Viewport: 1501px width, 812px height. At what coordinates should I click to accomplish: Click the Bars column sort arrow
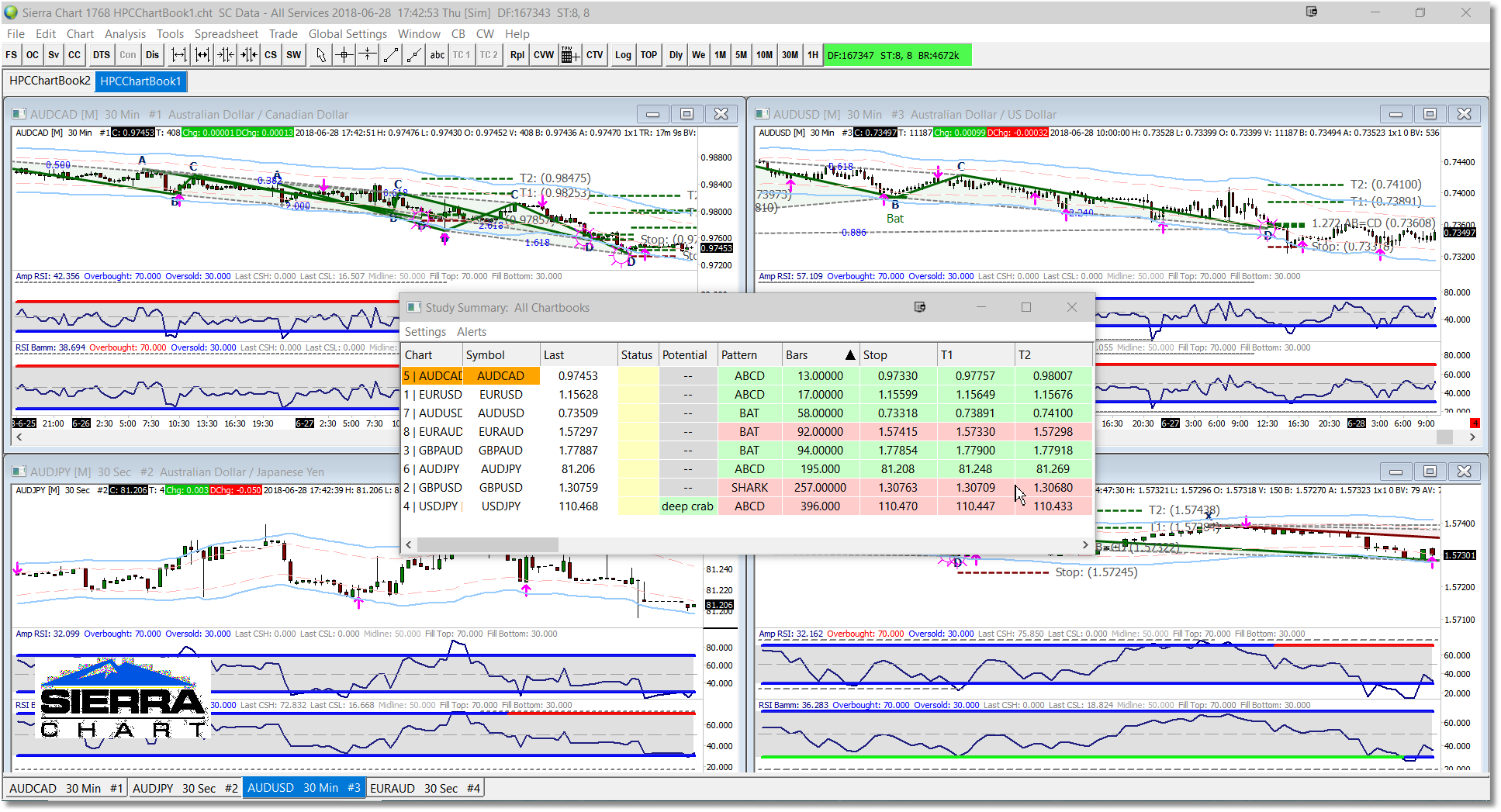[x=850, y=355]
